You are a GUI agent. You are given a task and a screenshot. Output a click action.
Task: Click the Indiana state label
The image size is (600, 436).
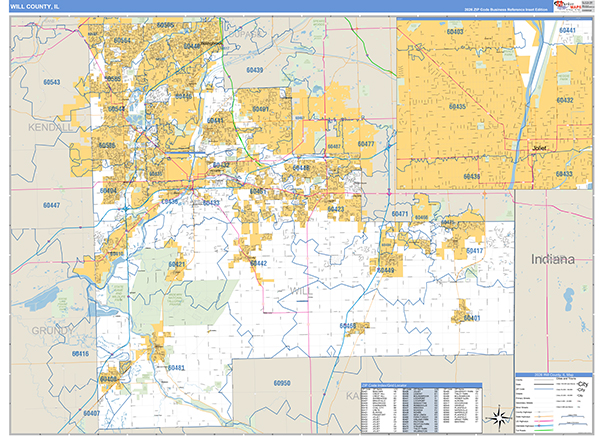tap(553, 259)
